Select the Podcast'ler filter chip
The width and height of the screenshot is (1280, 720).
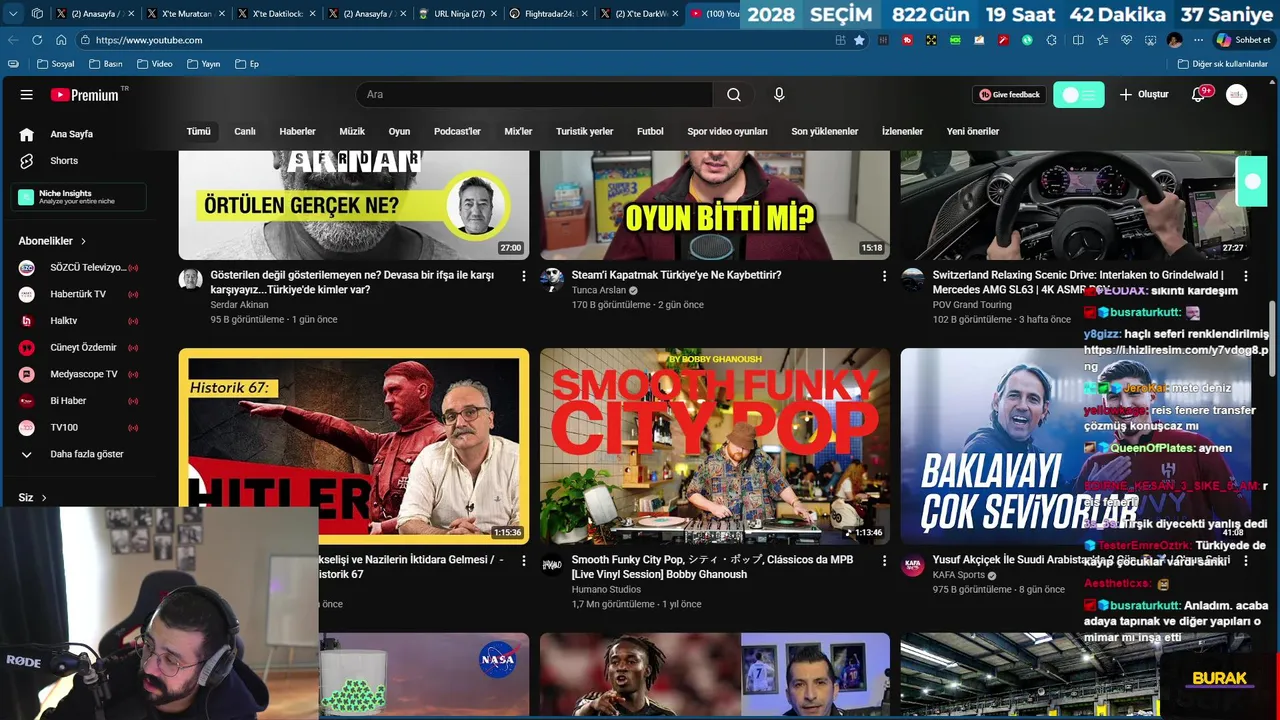[x=457, y=132]
